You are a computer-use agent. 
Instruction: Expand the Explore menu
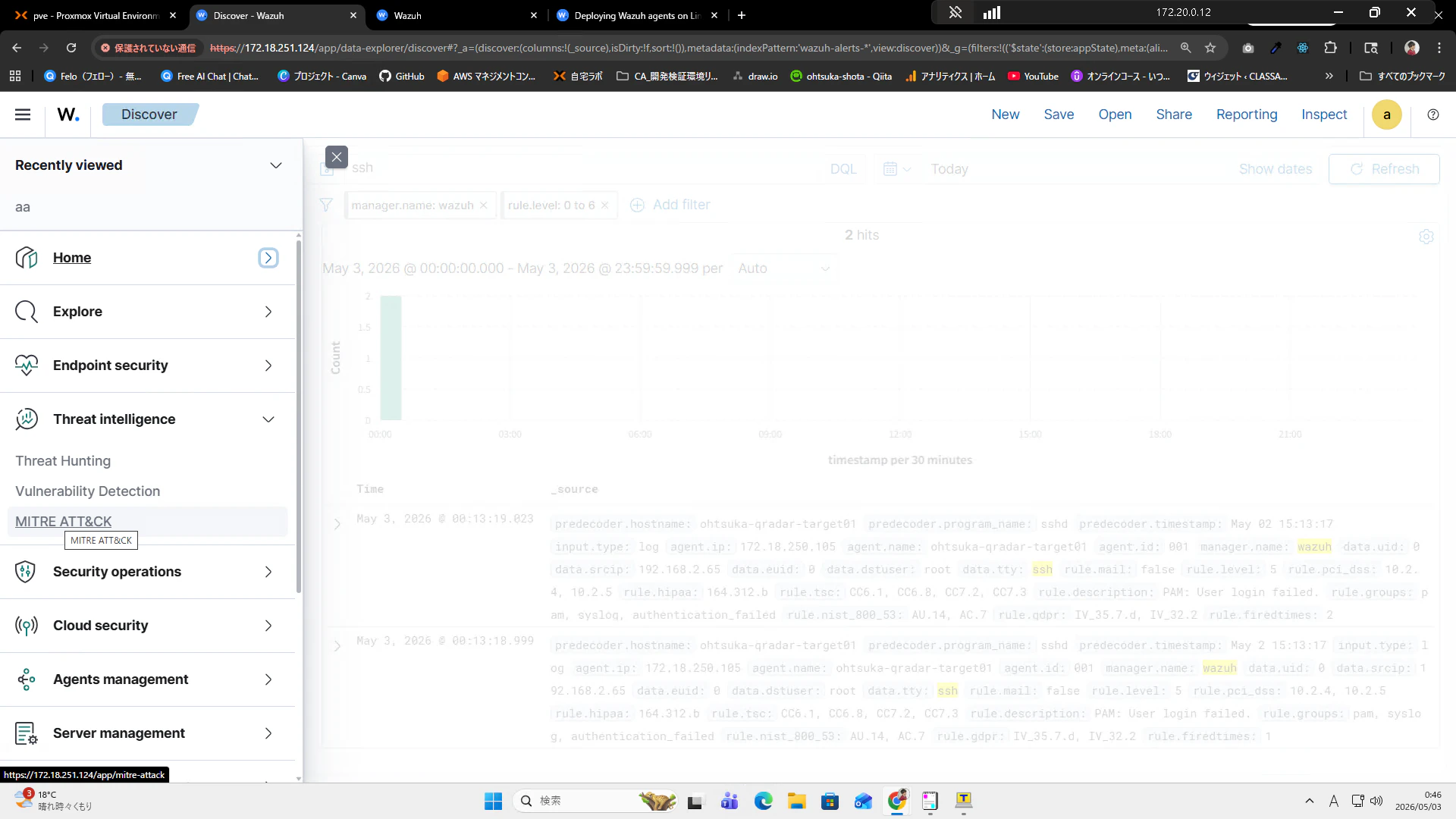[268, 312]
